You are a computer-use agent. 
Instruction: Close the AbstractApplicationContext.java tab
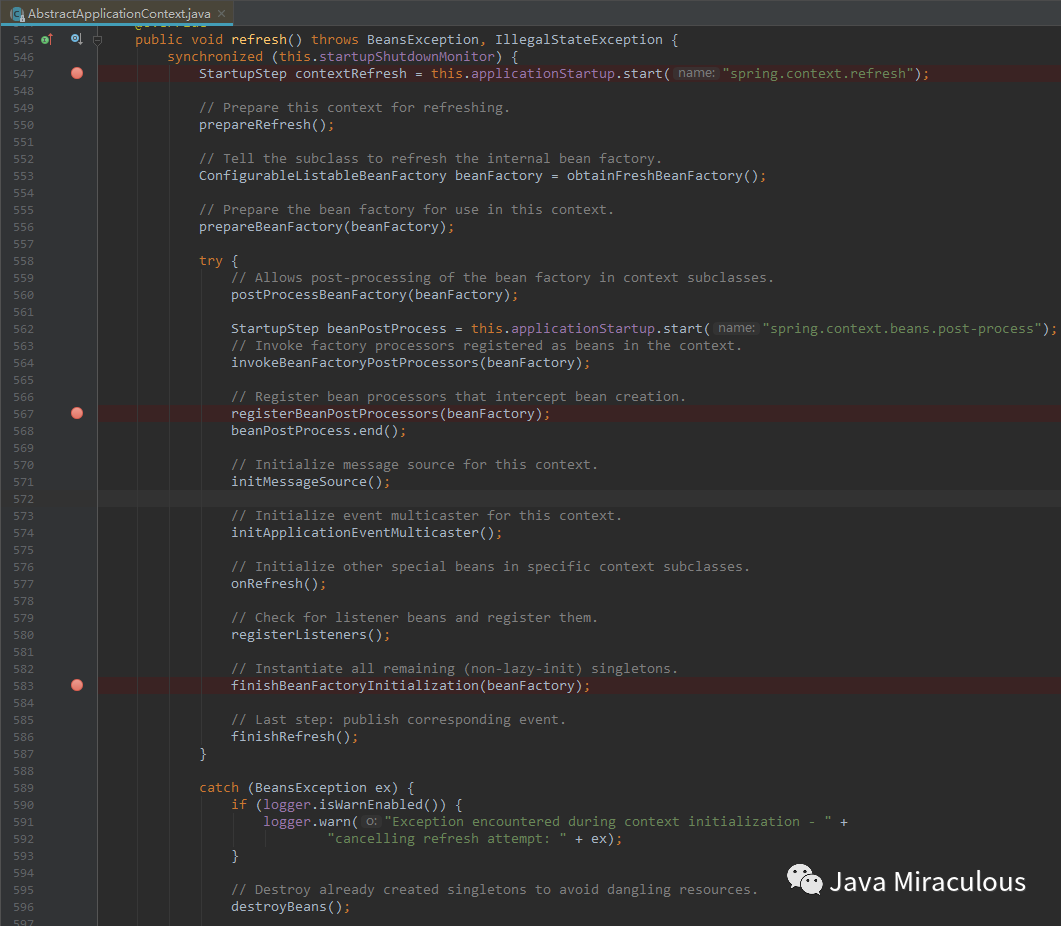point(221,13)
